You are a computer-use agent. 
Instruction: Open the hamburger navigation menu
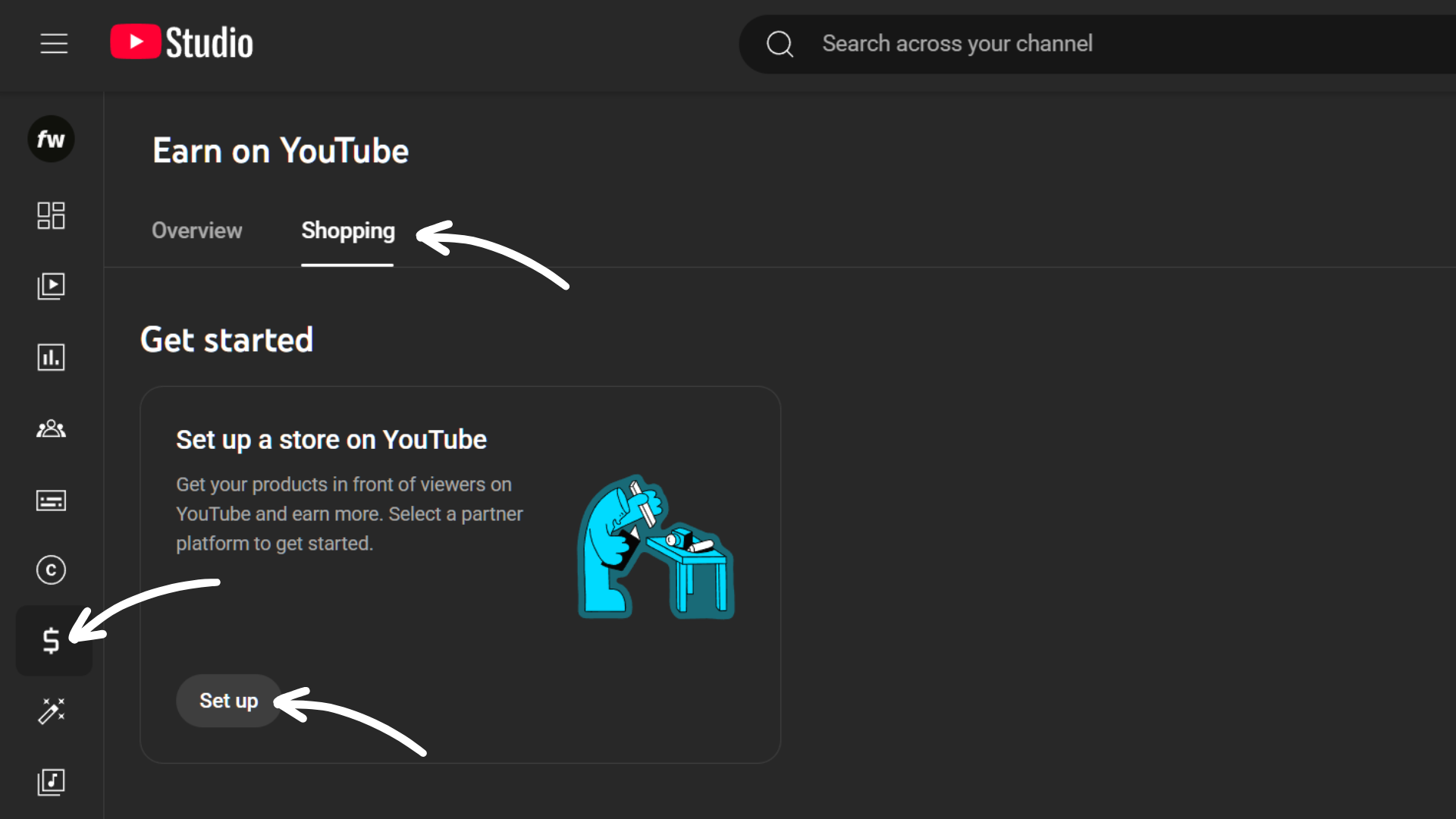(54, 43)
